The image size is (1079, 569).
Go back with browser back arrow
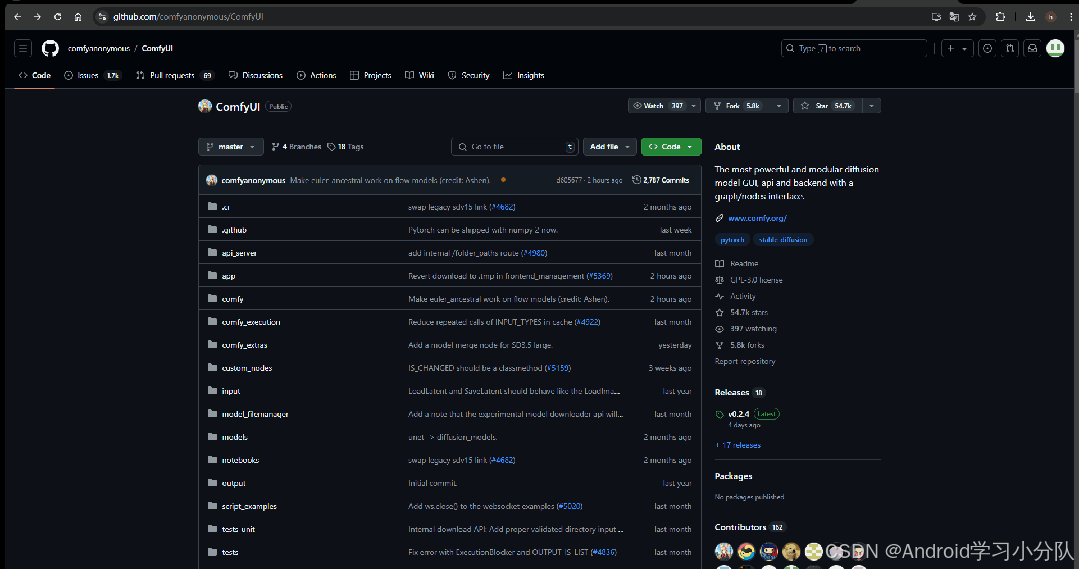point(17,17)
